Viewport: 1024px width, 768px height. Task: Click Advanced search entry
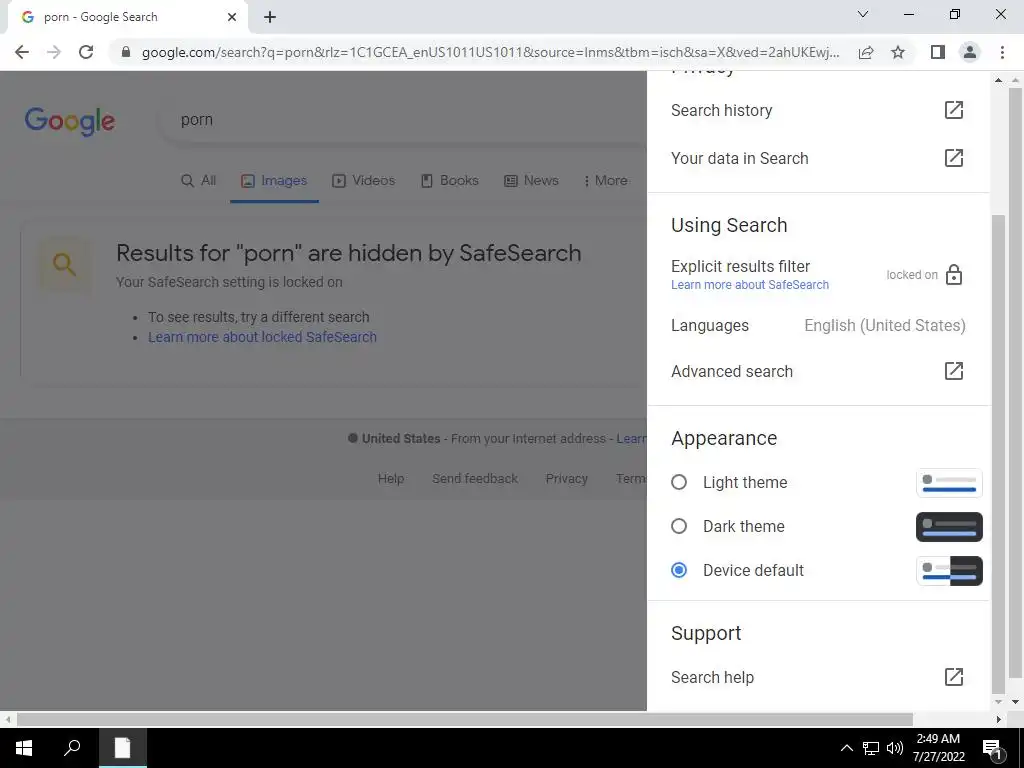click(732, 372)
